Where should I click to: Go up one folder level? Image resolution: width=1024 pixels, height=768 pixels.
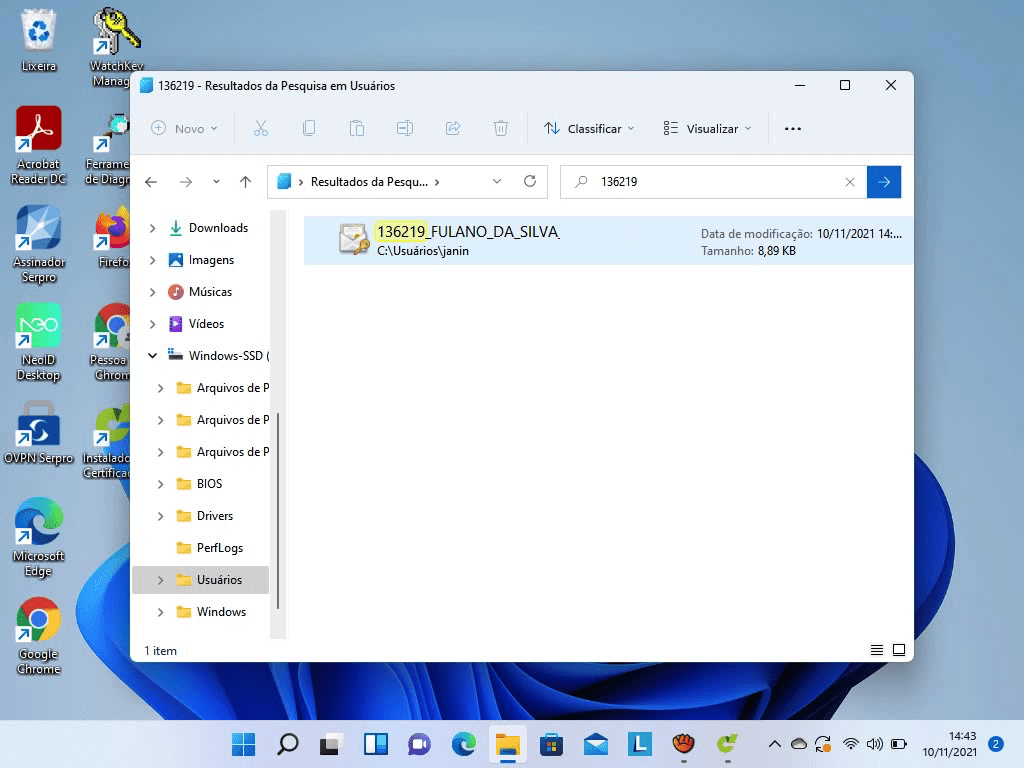(246, 182)
